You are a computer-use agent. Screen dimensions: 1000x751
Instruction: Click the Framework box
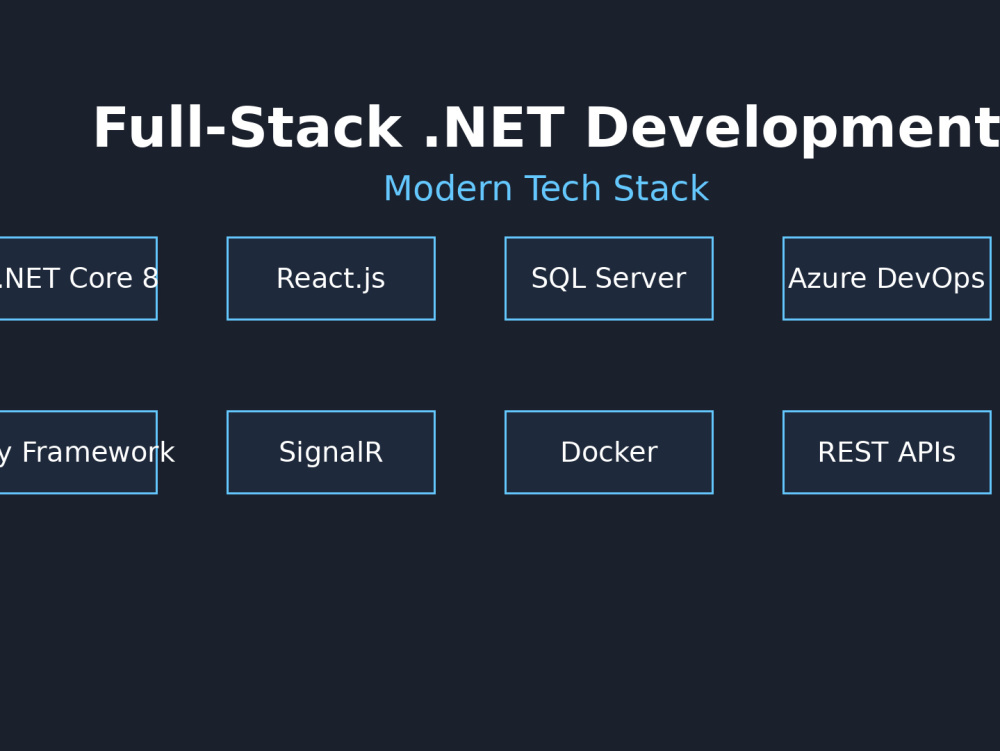pyautogui.click(x=78, y=453)
